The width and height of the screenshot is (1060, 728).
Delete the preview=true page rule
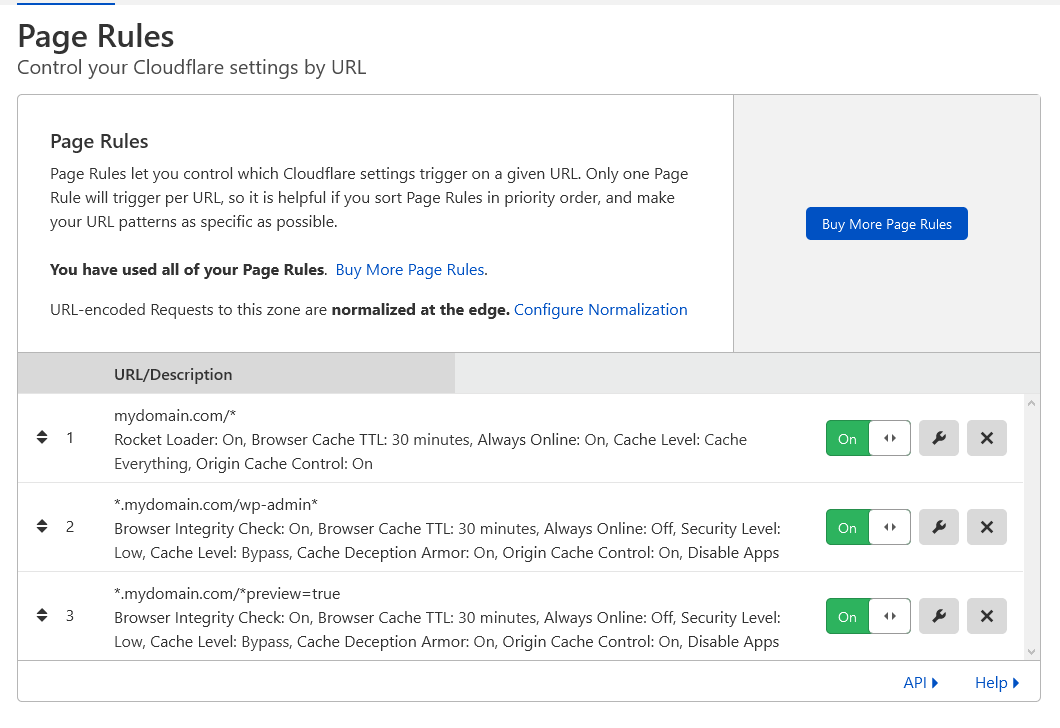point(986,616)
